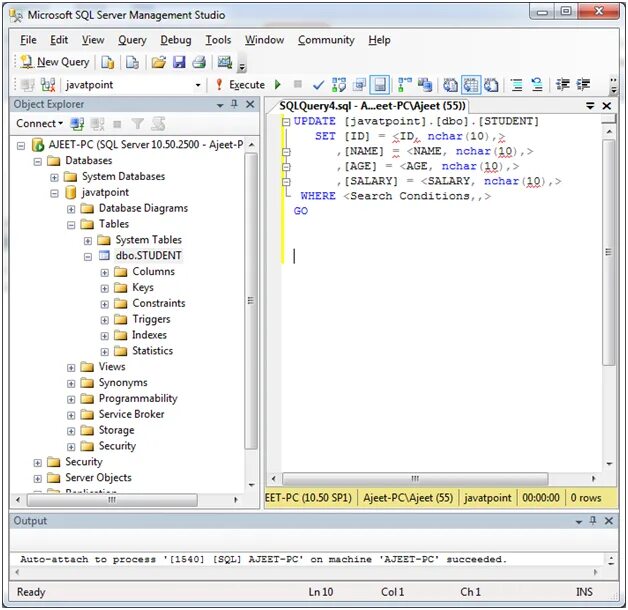Click the '0 rows' status text
Viewport: 628px width, 610px height.
point(586,498)
